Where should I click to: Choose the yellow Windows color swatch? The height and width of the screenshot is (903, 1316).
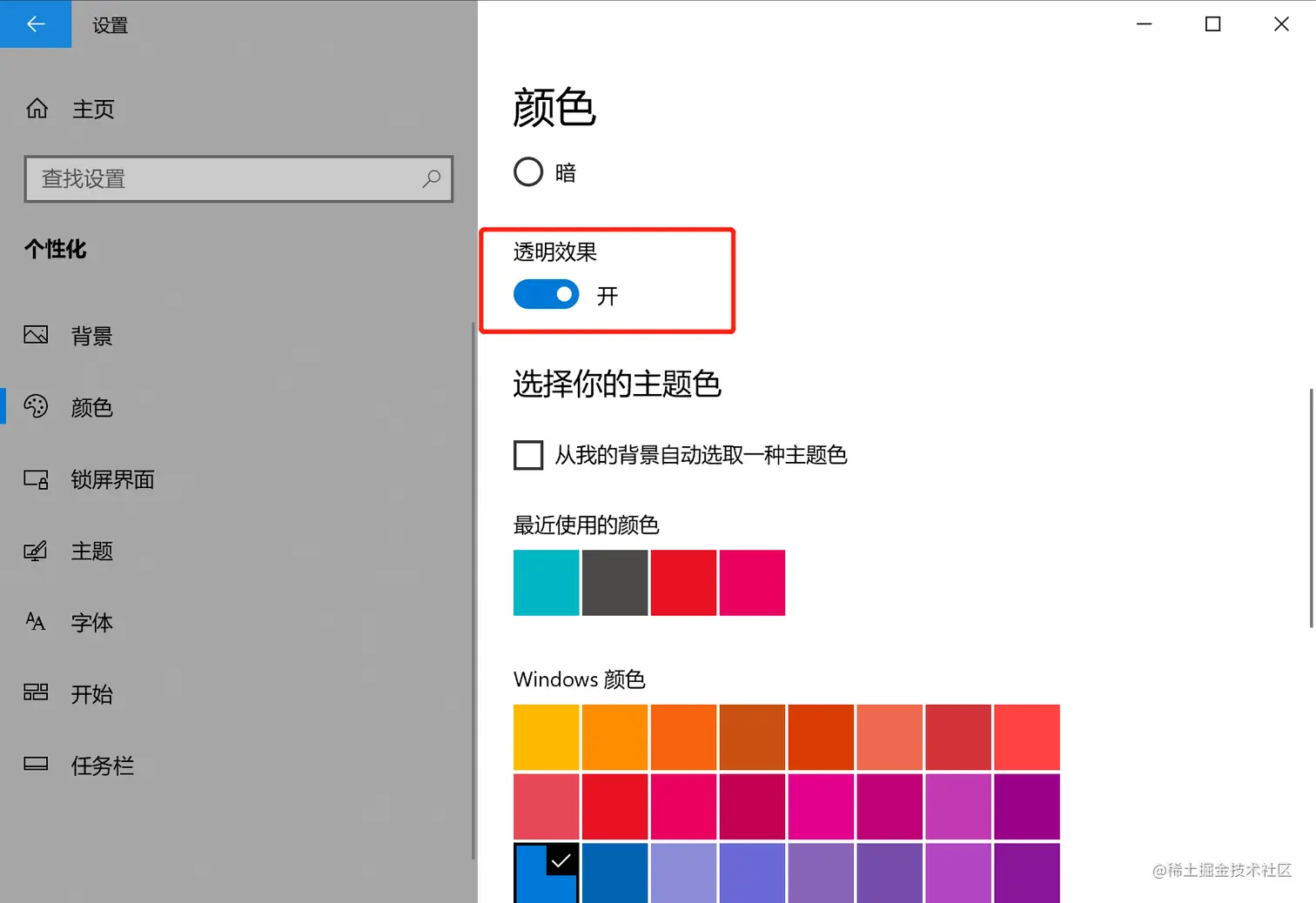tap(546, 737)
